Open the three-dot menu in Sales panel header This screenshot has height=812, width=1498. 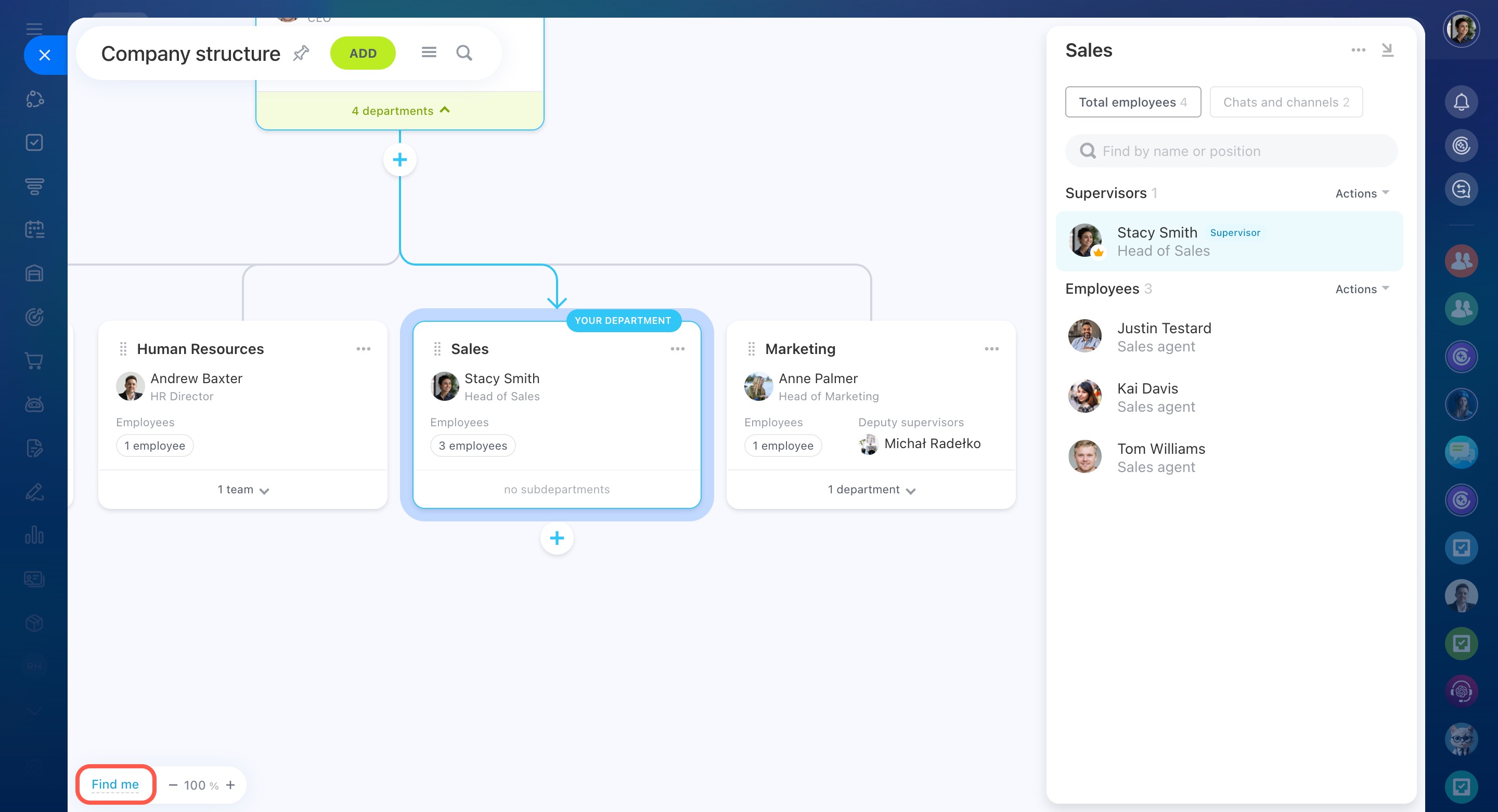pyautogui.click(x=1359, y=50)
